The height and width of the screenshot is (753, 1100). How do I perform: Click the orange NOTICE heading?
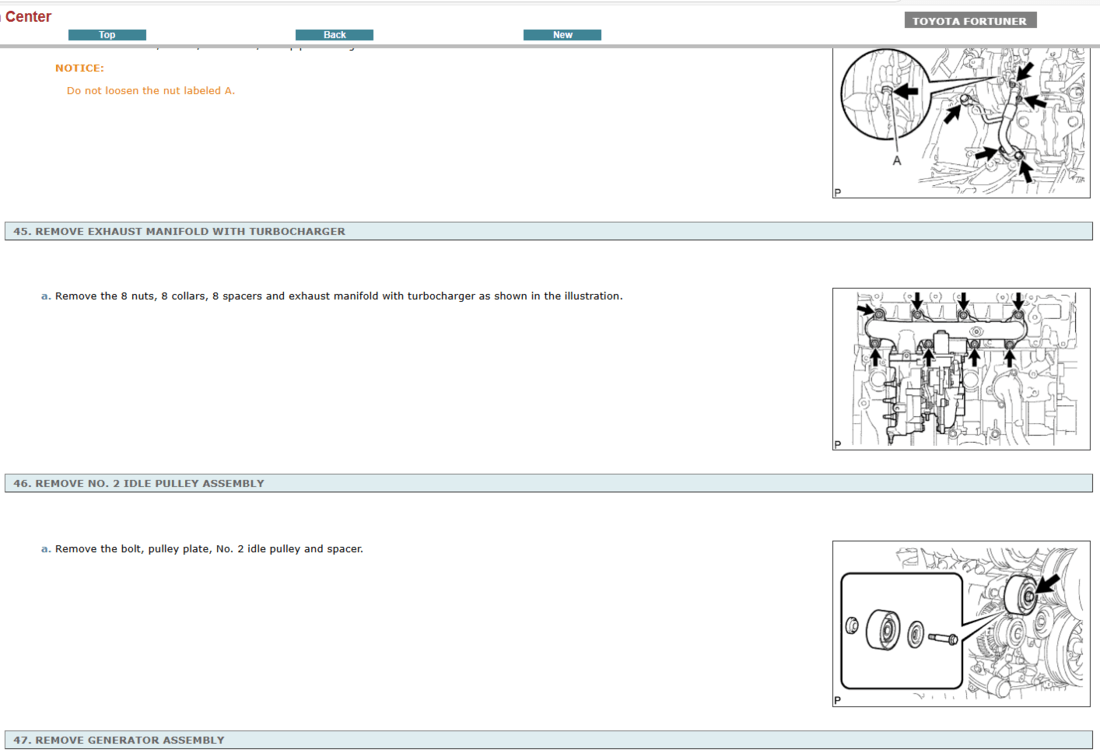(x=79, y=68)
